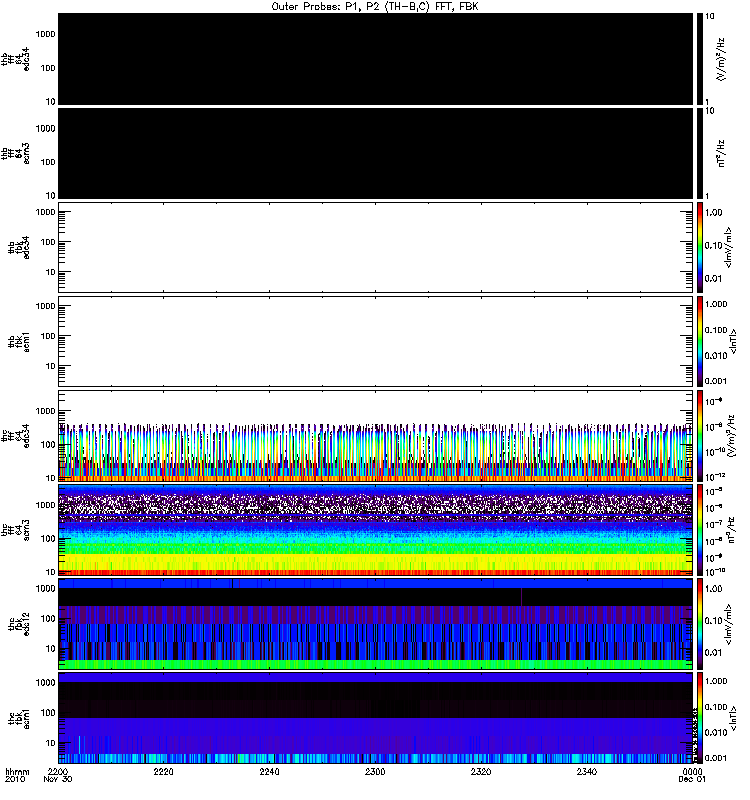Click the 10 tick of thb fbk edc34 panel
This screenshot has width=750, height=800.
coord(51,272)
